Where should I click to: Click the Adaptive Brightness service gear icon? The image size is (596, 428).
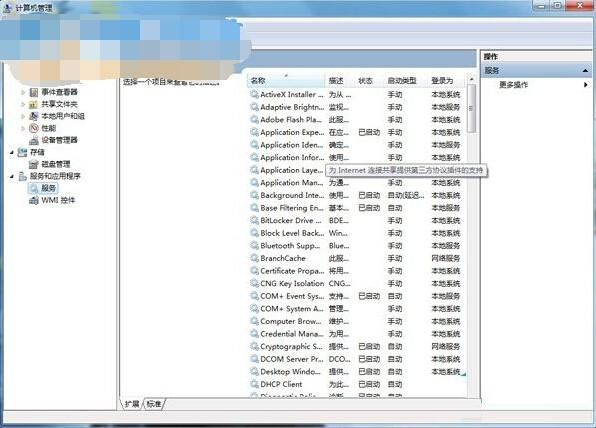(x=254, y=107)
